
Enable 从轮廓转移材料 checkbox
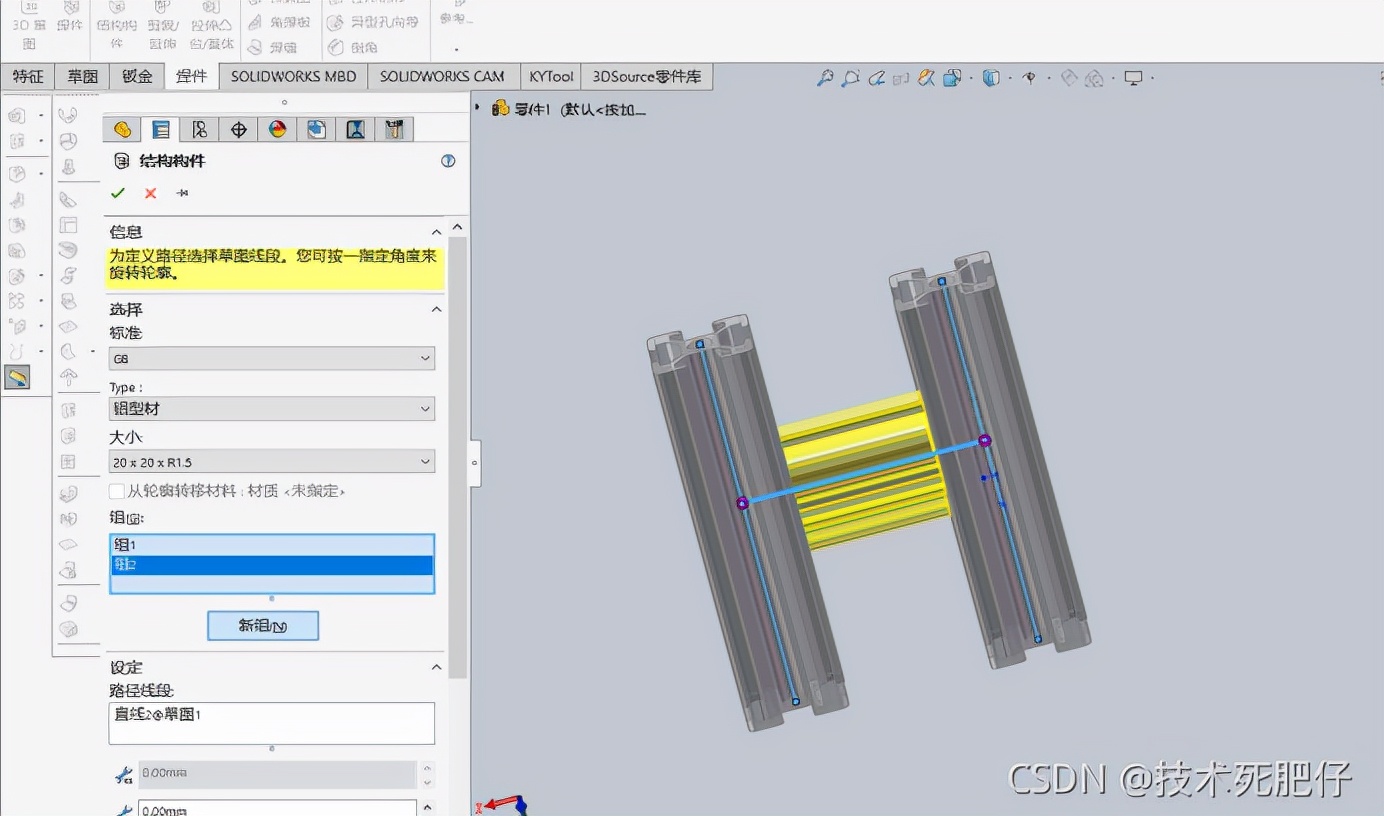coord(116,490)
